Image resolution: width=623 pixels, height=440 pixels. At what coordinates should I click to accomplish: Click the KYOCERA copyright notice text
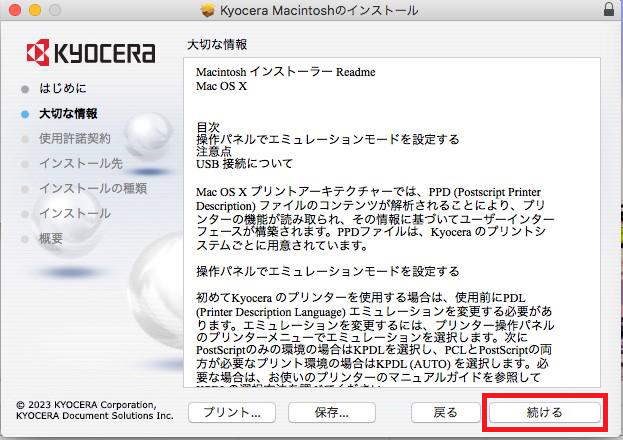(x=88, y=409)
